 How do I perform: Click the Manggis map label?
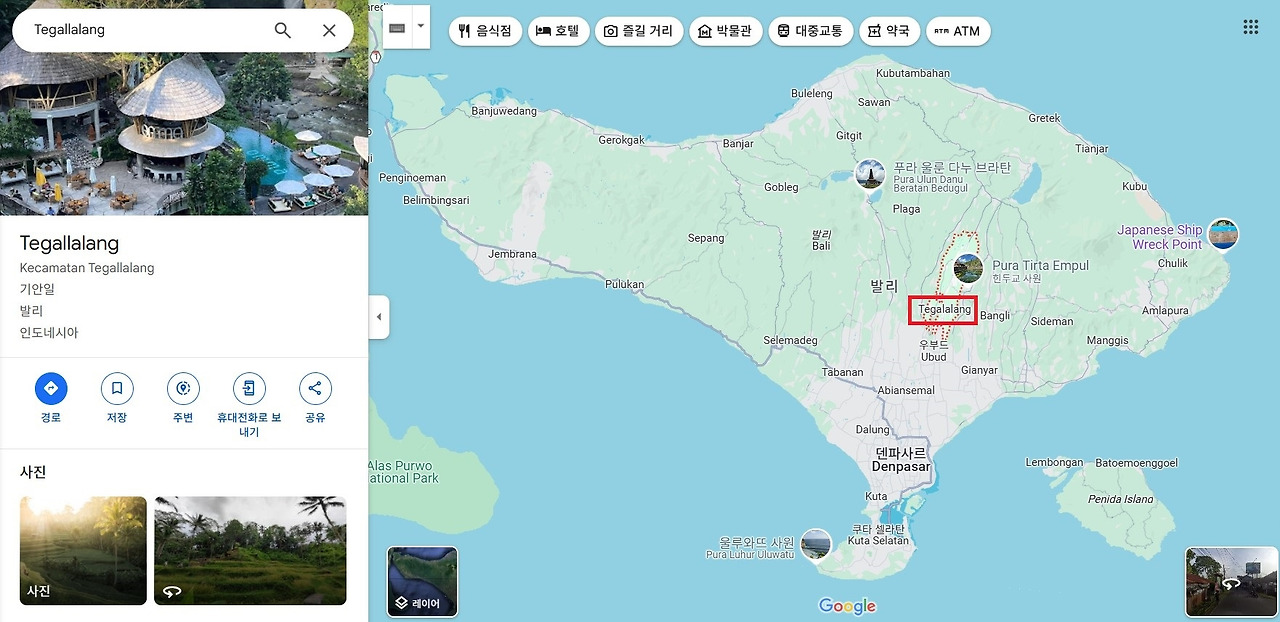1107,341
